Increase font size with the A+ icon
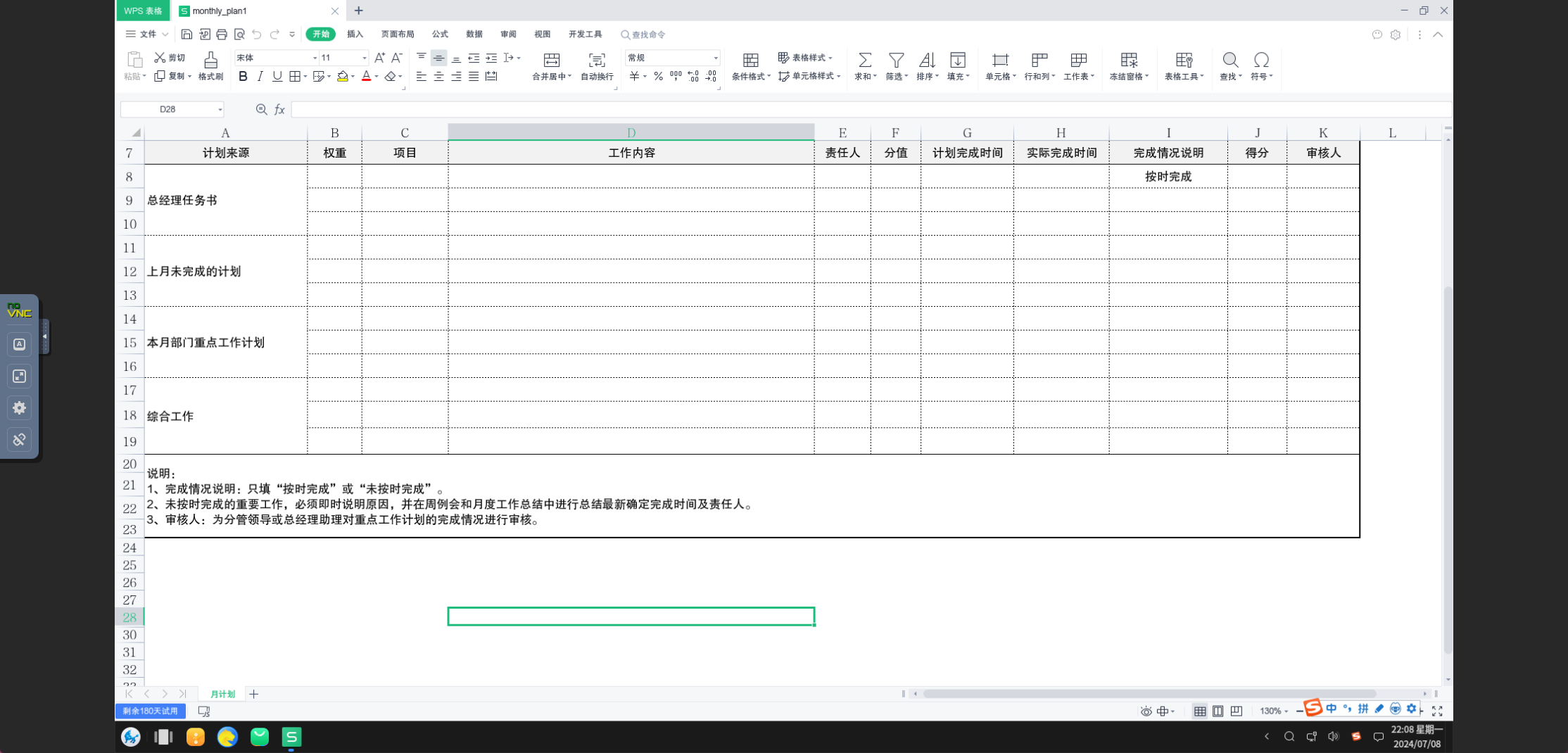Image resolution: width=1568 pixels, height=753 pixels. pos(379,58)
